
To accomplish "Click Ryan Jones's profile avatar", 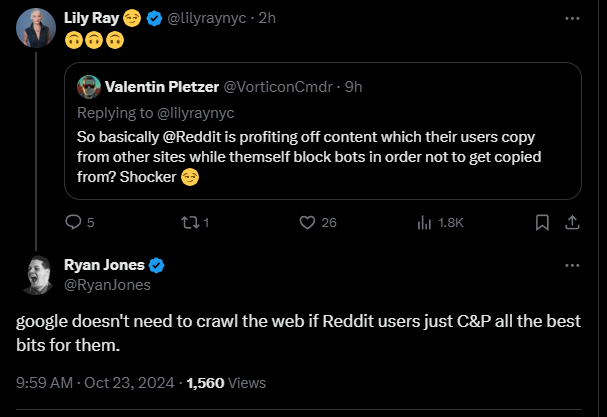I will pyautogui.click(x=36, y=275).
